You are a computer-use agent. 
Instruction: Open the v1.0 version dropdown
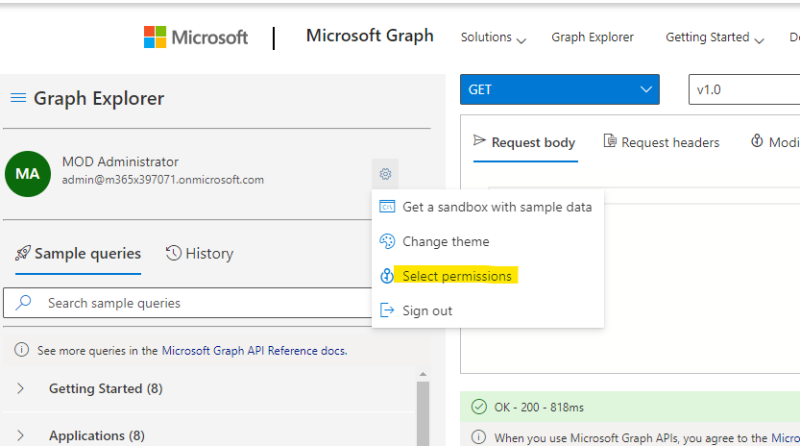(744, 89)
